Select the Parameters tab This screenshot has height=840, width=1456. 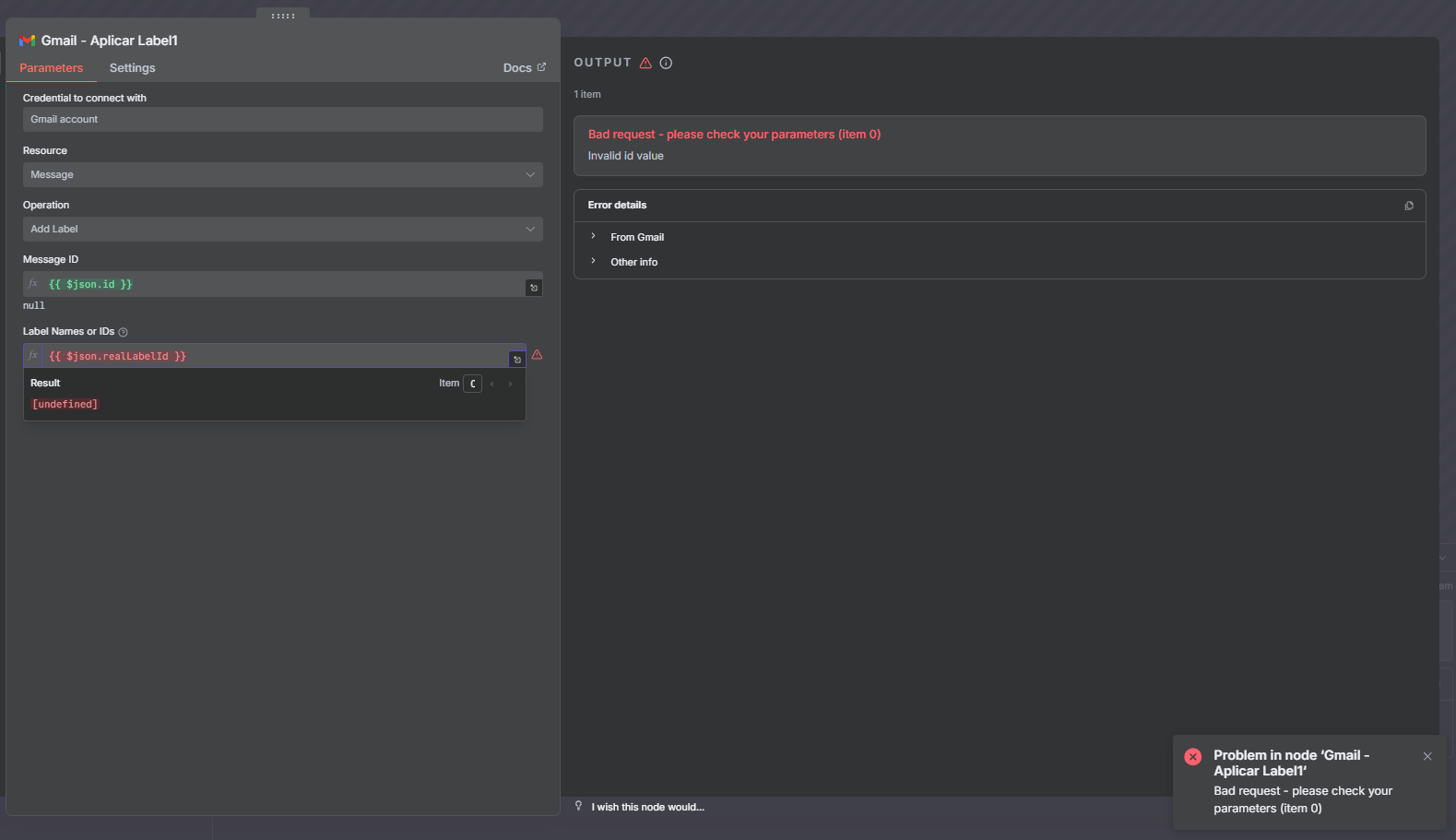click(x=51, y=68)
